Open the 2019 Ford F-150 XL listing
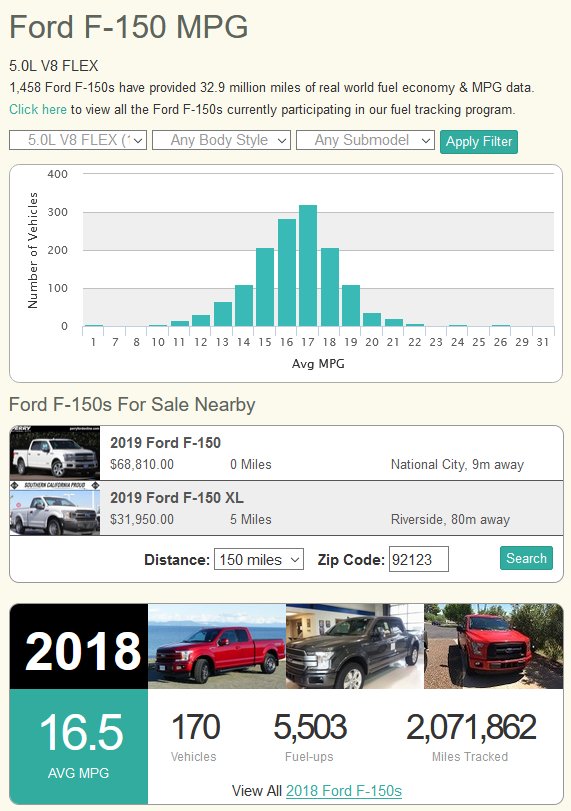Image resolution: width=571 pixels, height=811 pixels. (177, 498)
